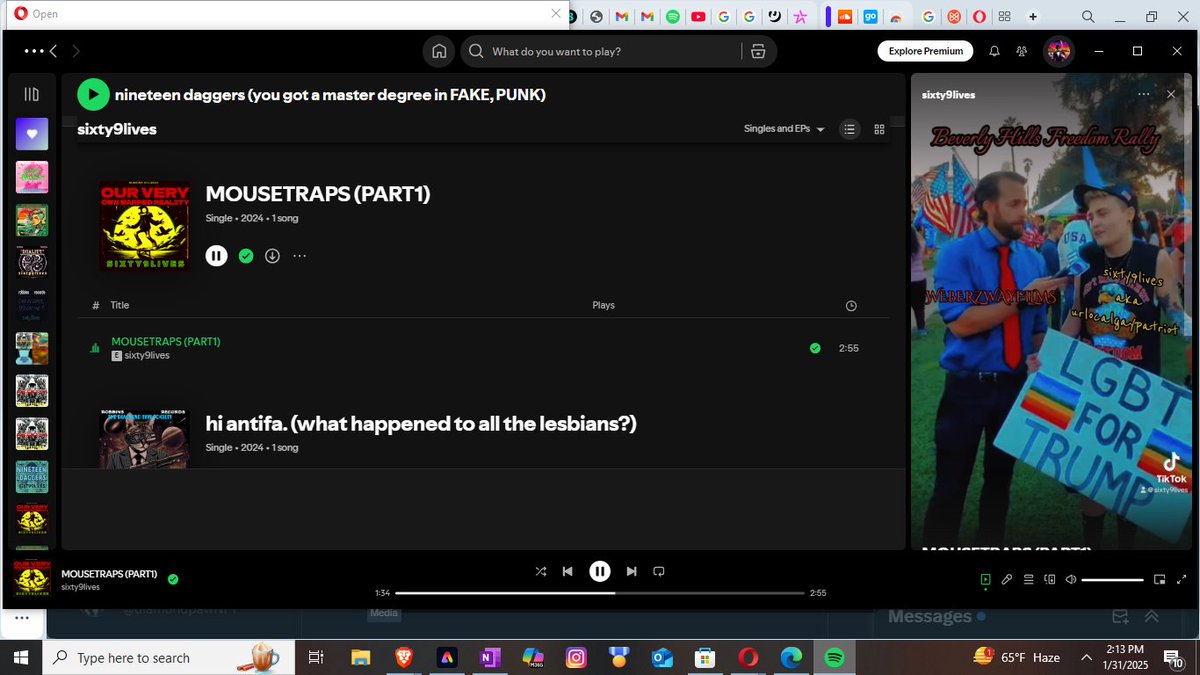Open Liked Songs heart tile
1200x675 pixels.
click(32, 133)
